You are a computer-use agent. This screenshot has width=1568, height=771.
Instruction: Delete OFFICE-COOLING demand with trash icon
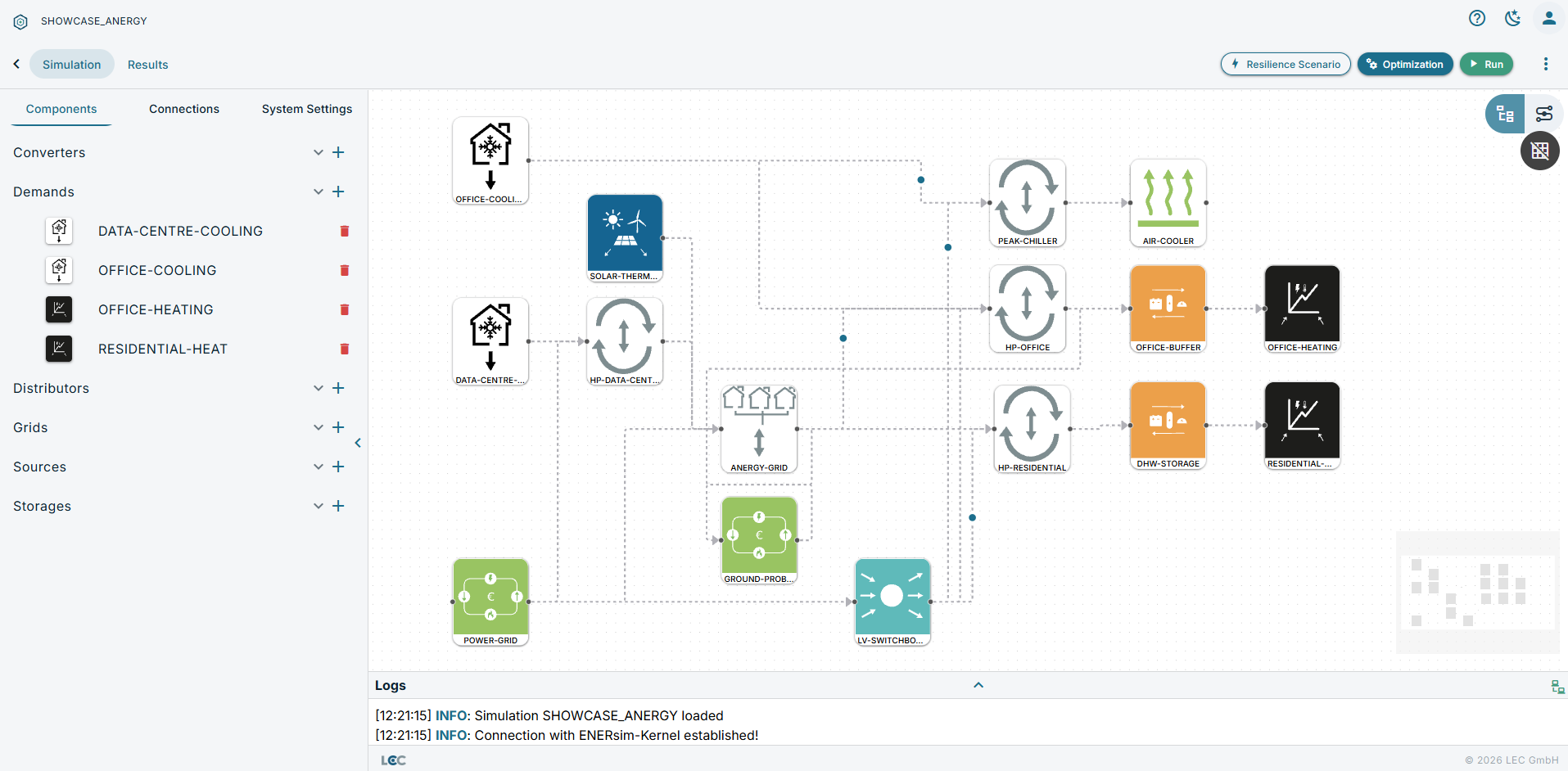[x=345, y=270]
